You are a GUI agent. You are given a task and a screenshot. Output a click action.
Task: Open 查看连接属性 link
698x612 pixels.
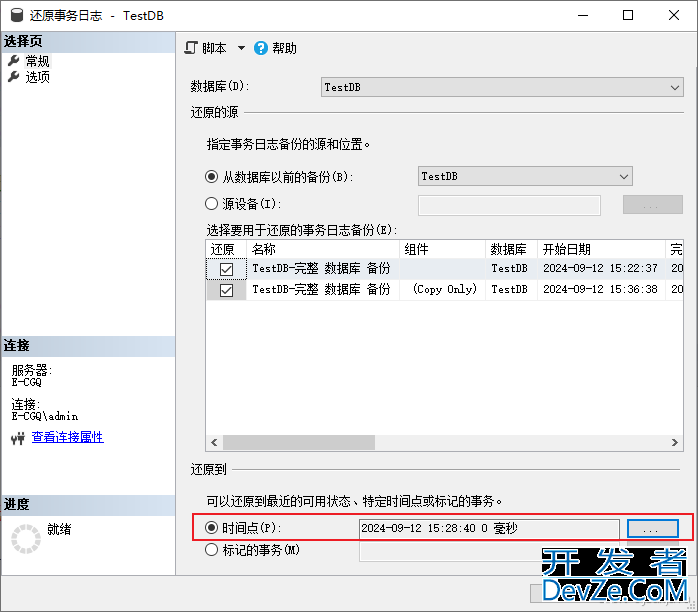tap(68, 437)
